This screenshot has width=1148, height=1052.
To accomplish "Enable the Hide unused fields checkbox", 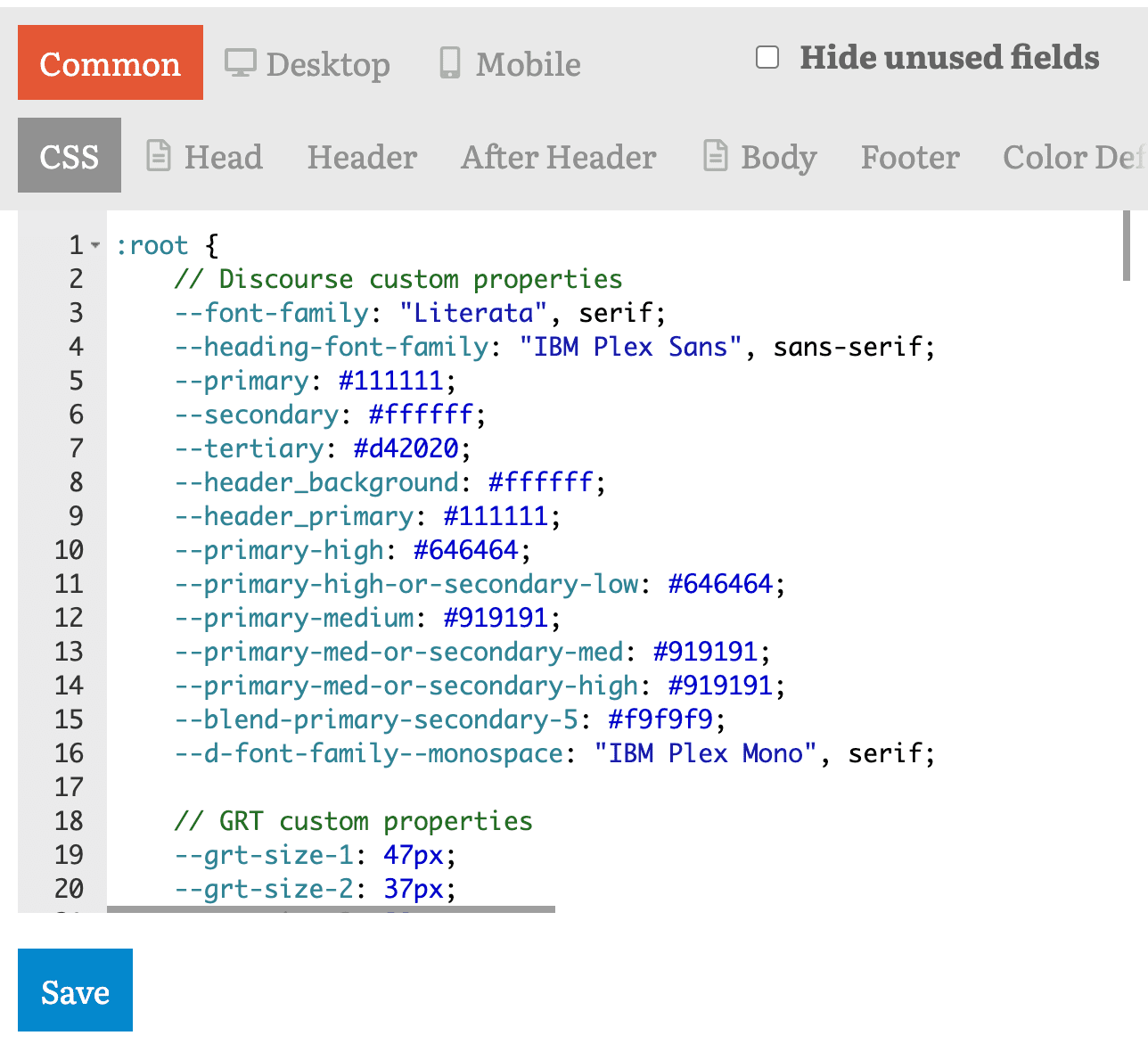I will (767, 57).
